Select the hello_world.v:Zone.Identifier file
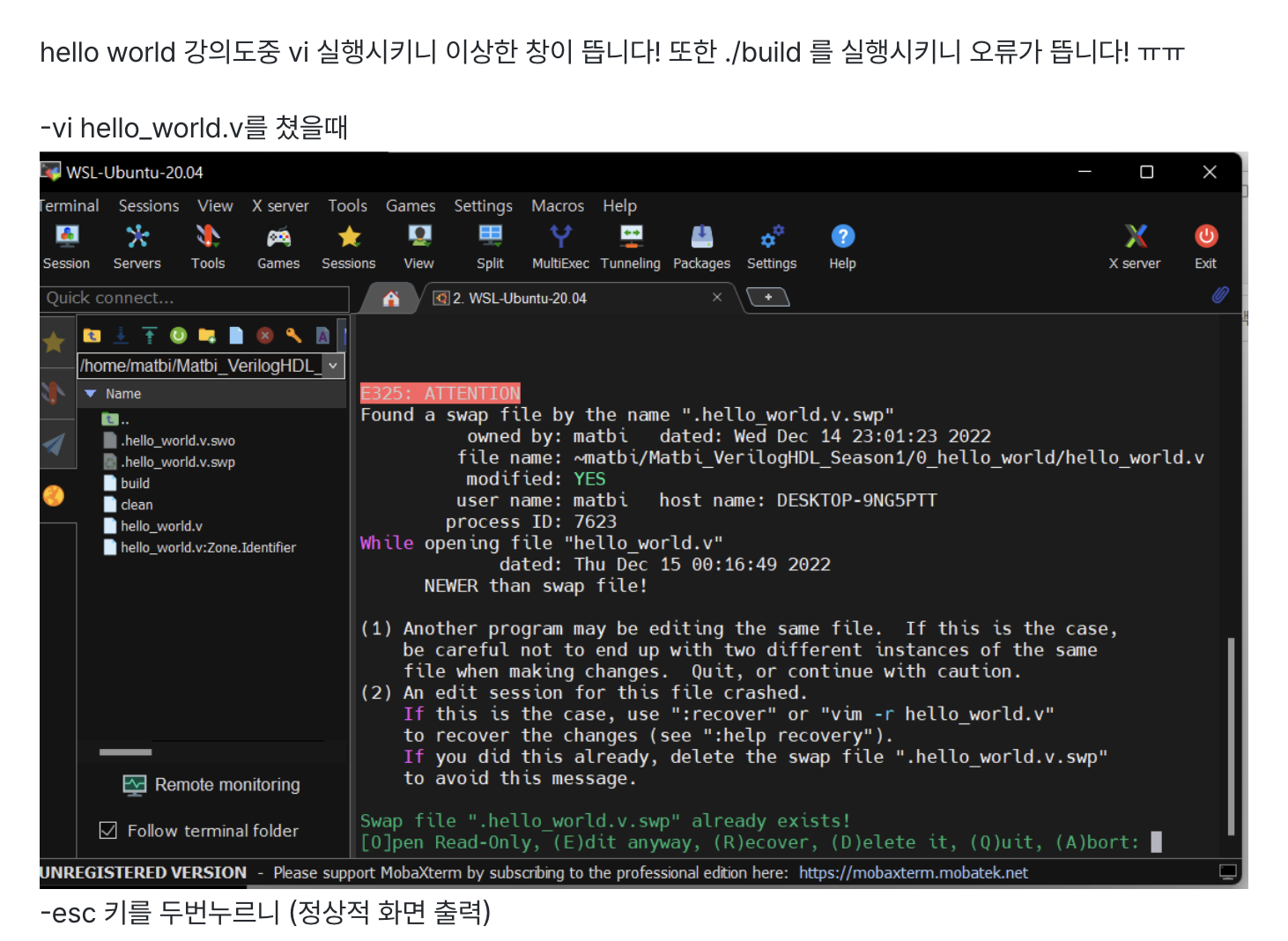 click(x=200, y=547)
